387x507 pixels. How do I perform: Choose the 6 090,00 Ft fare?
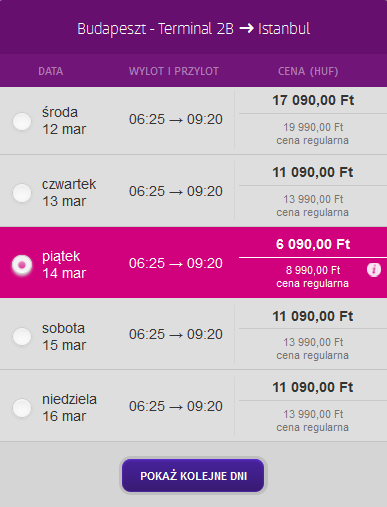click(x=313, y=244)
